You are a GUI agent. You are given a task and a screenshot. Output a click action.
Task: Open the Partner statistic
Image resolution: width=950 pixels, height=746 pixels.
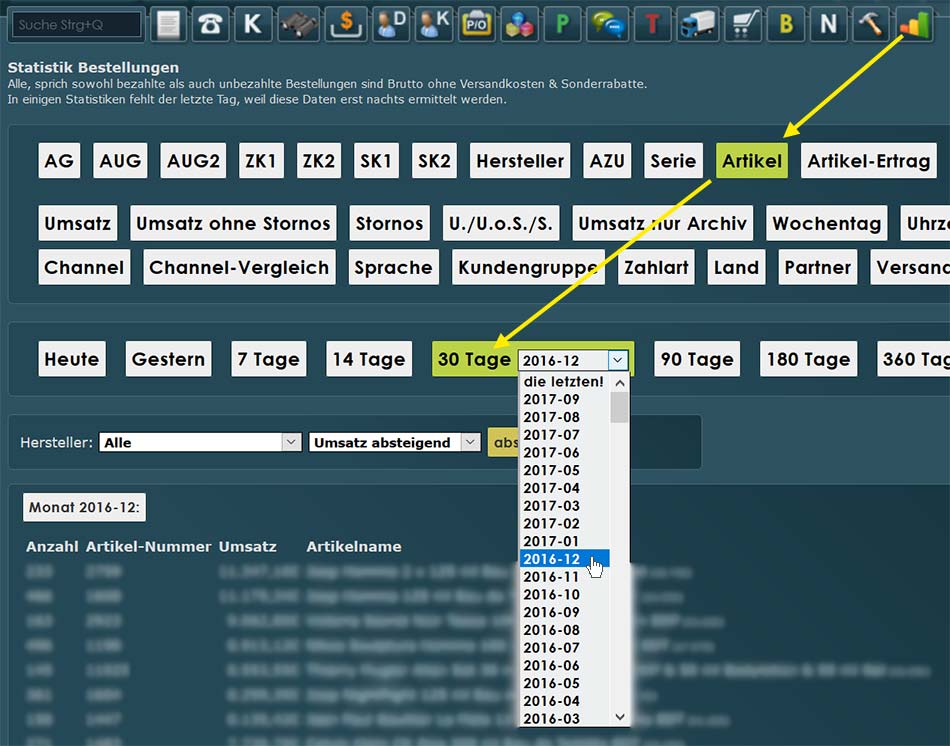[818, 267]
